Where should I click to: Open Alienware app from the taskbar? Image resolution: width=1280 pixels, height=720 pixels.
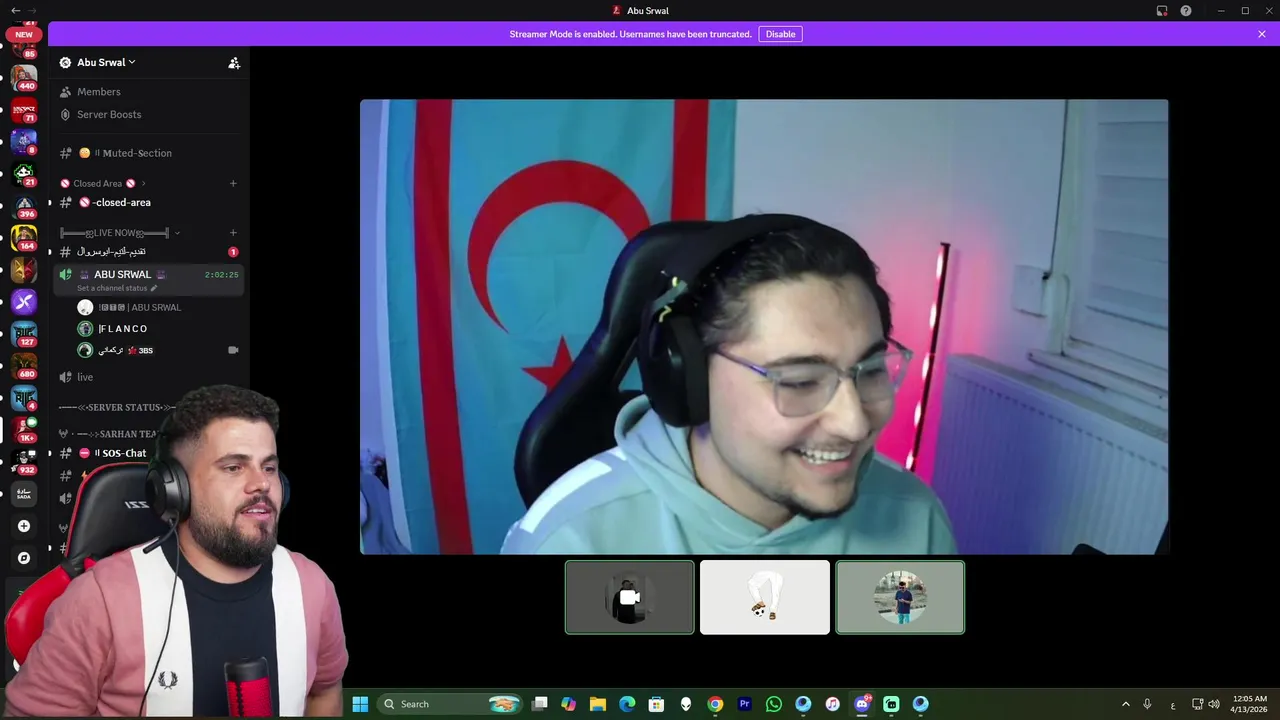[x=686, y=704]
